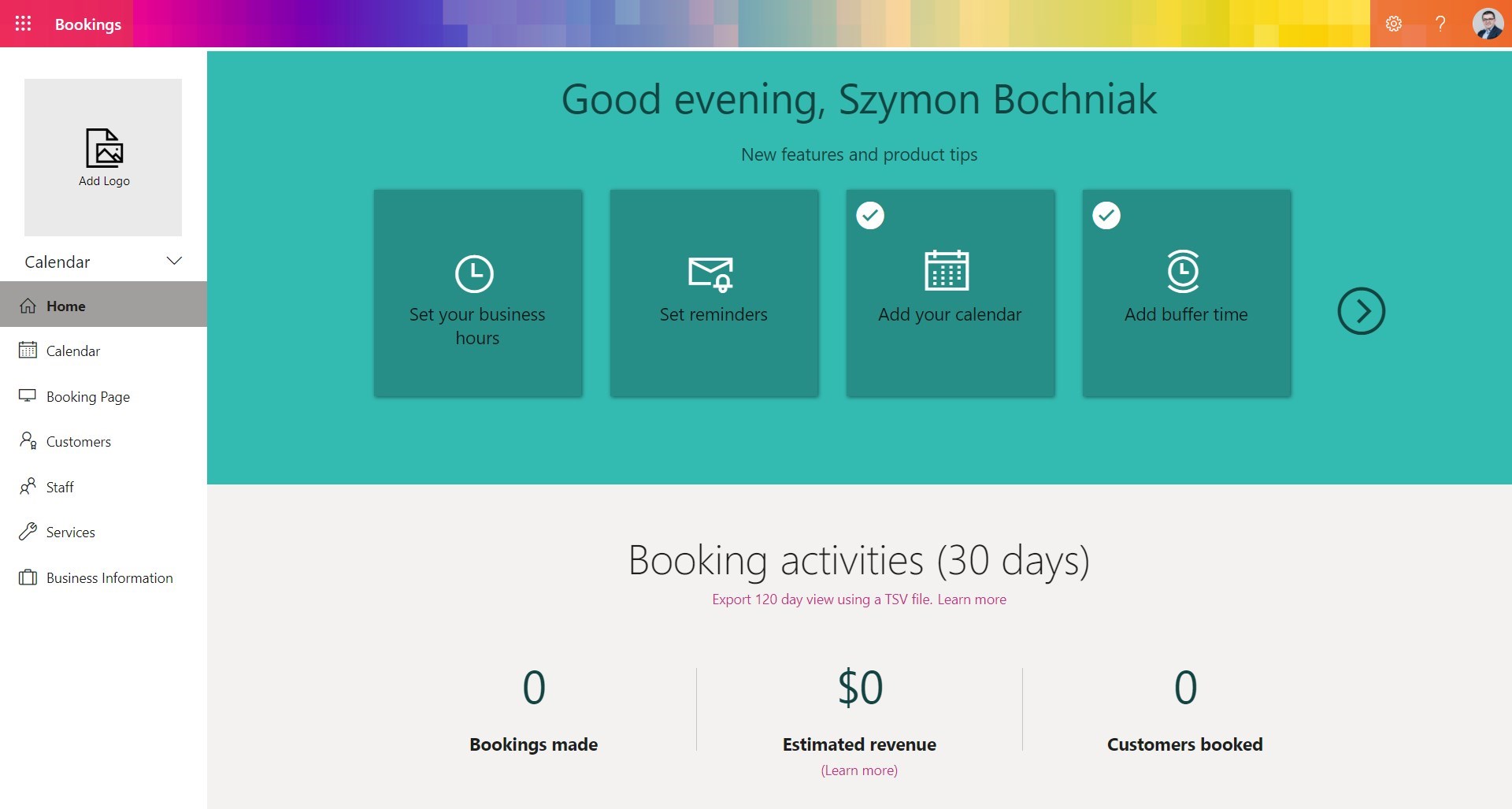
Task: Click the checkmark on Add buffer time tile
Action: [x=1106, y=215]
